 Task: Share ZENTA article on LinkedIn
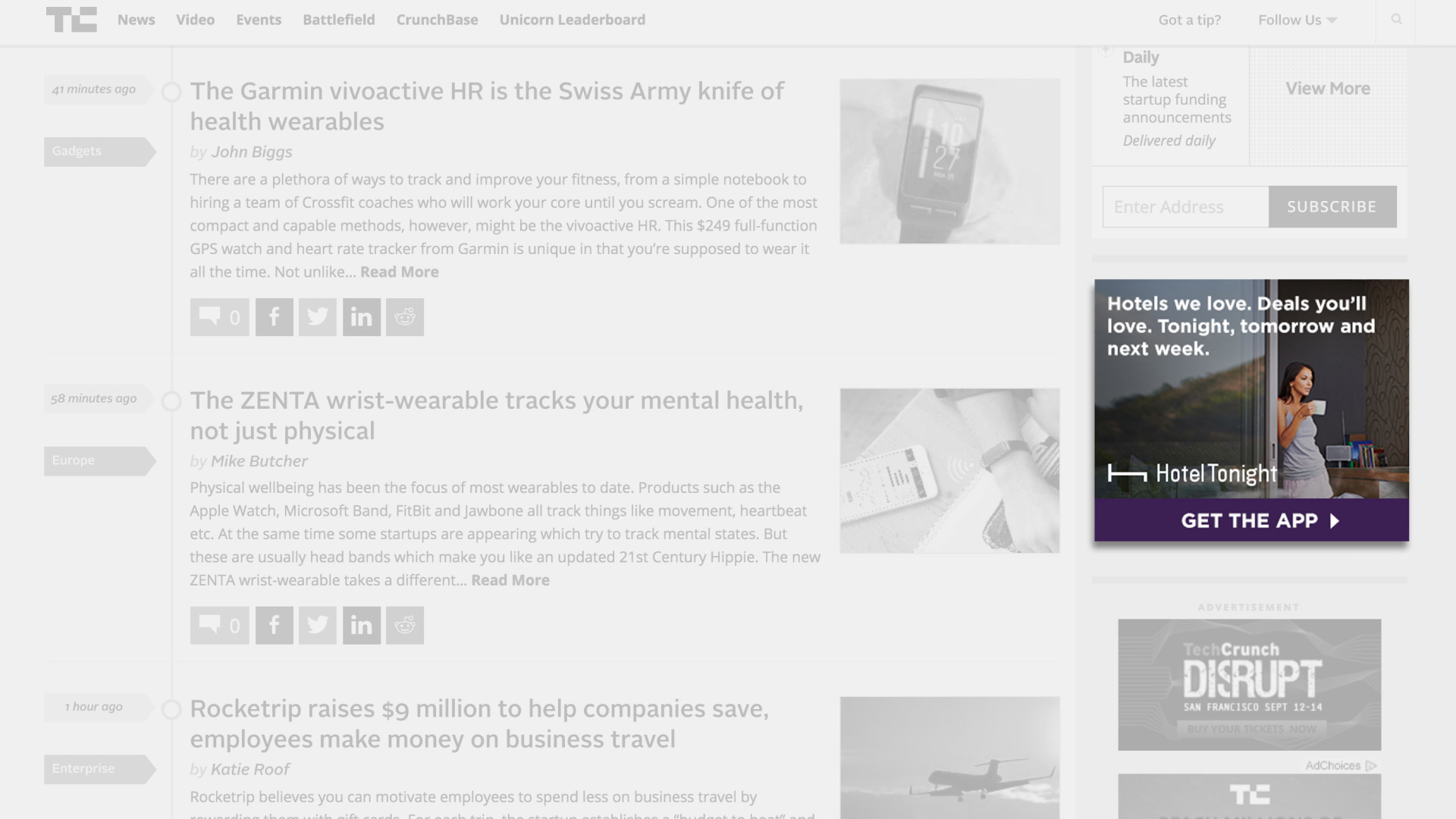click(x=361, y=626)
